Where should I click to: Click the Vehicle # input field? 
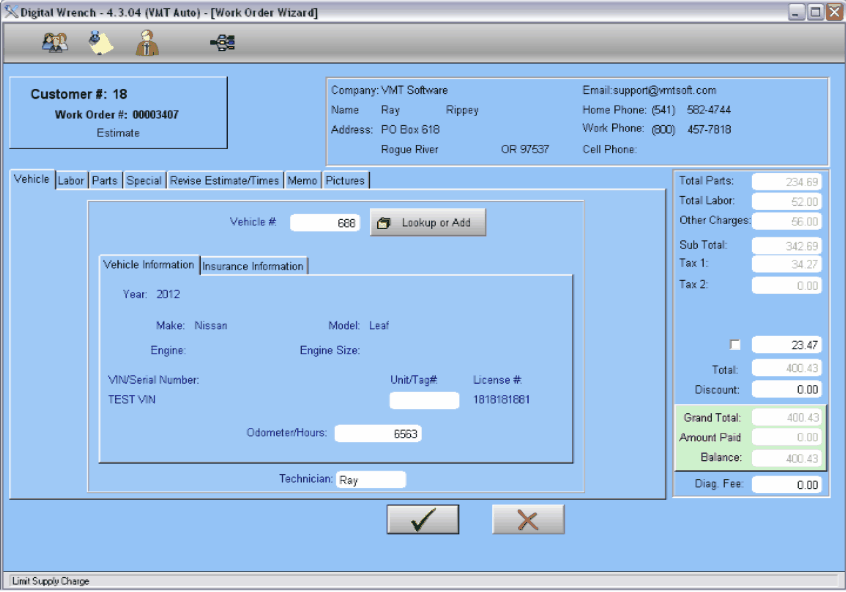click(326, 223)
